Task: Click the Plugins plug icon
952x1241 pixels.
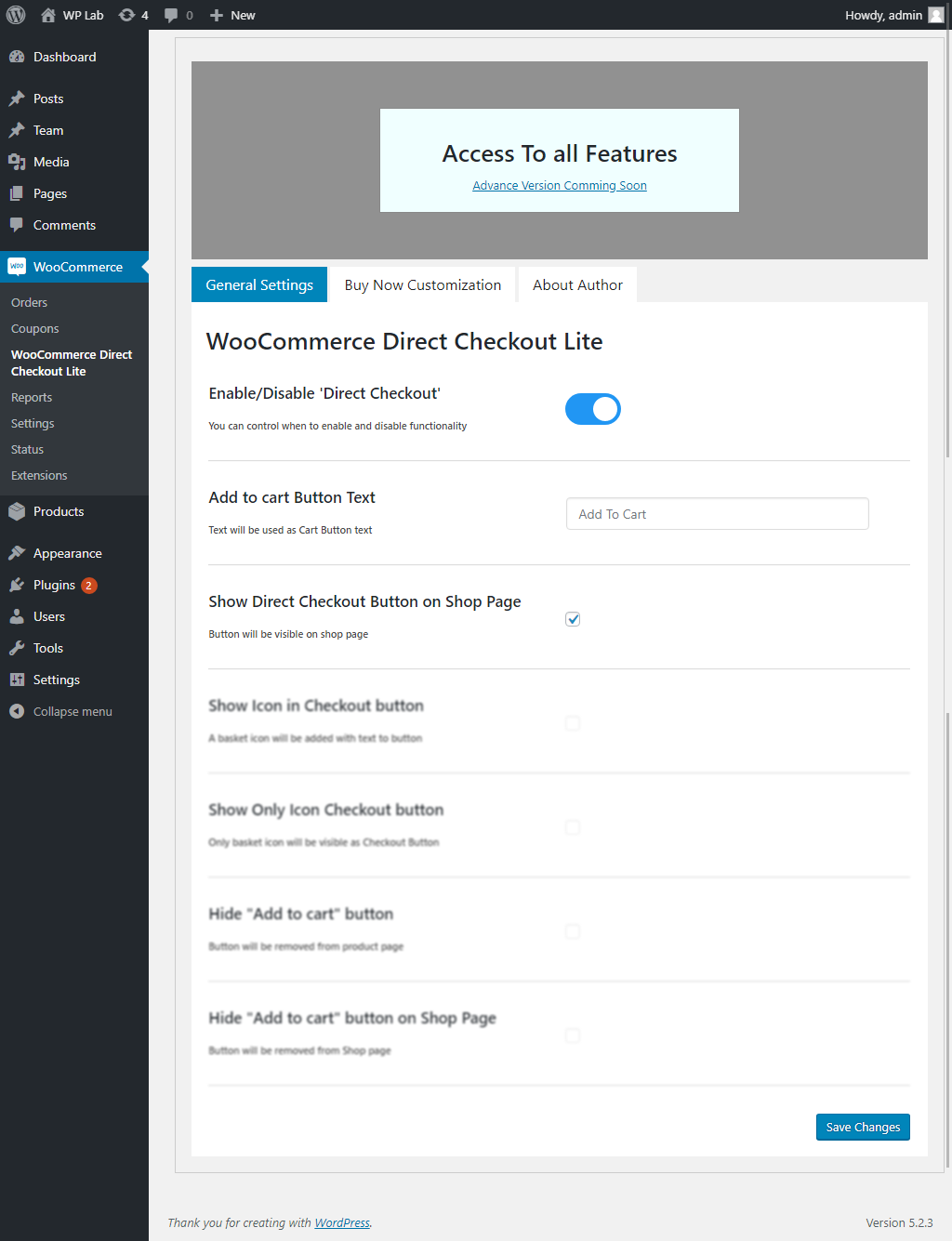Action: (17, 585)
